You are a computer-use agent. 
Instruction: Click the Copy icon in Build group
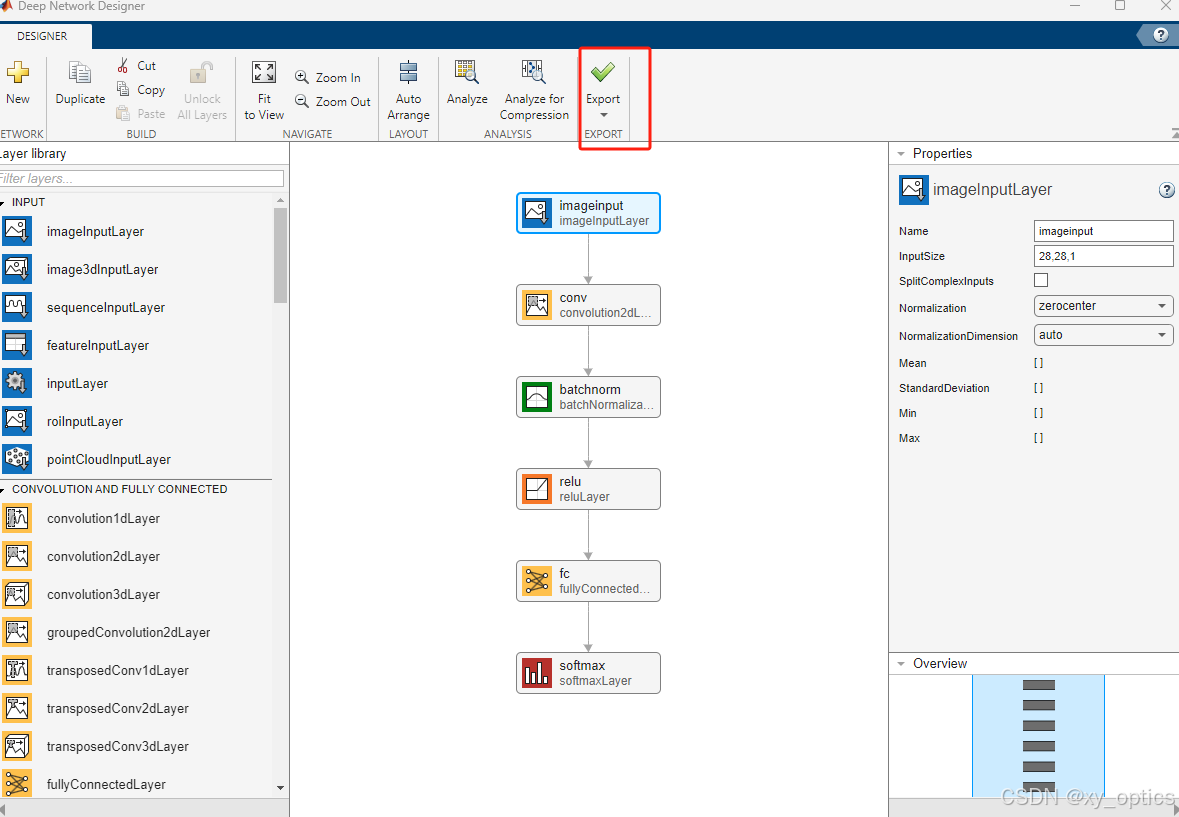(x=123, y=89)
